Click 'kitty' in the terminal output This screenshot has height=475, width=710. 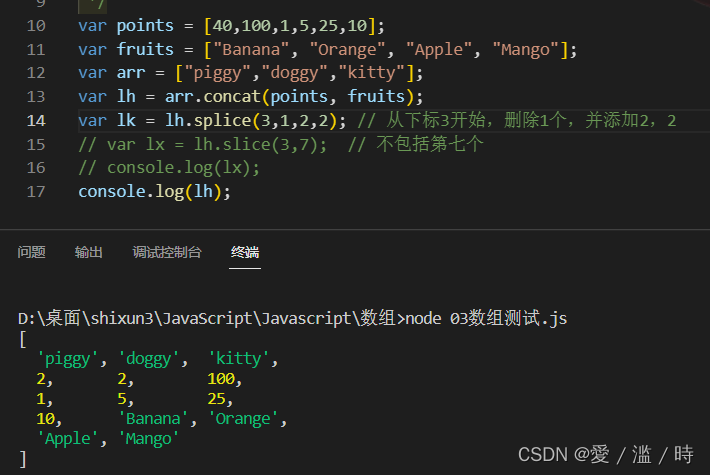point(239,359)
